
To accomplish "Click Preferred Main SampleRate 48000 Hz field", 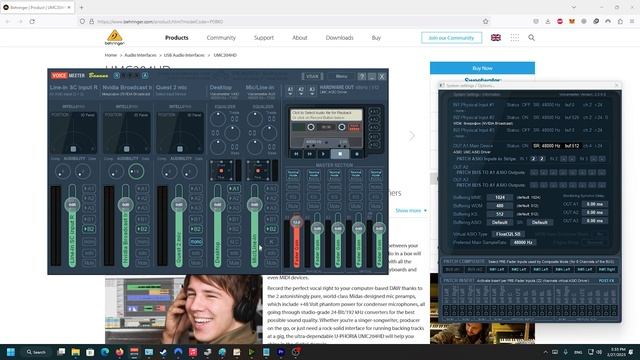I will click(x=523, y=242).
